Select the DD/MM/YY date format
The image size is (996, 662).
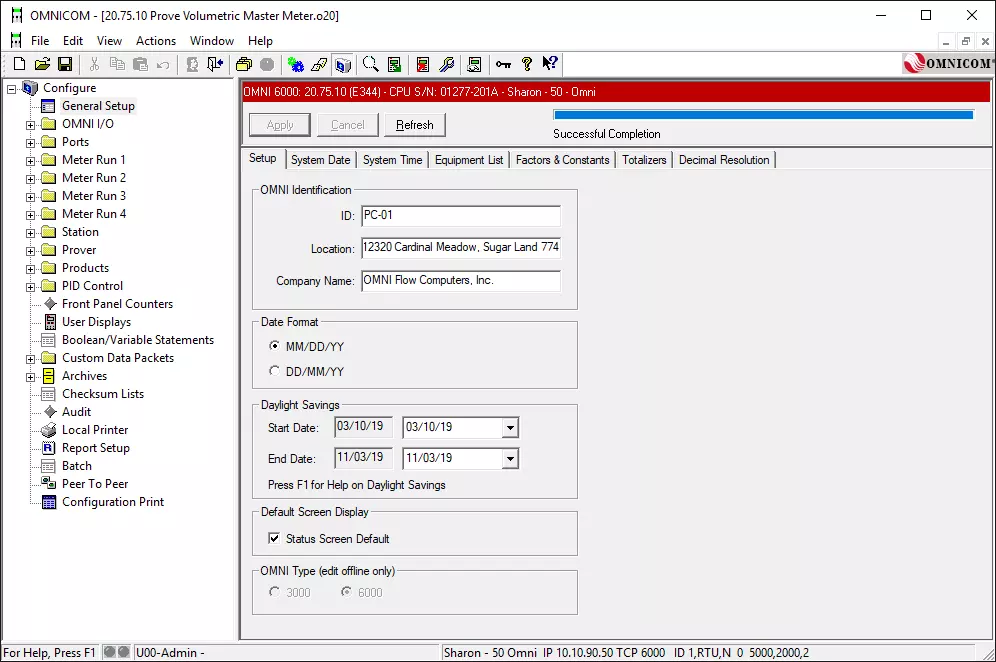pos(274,370)
